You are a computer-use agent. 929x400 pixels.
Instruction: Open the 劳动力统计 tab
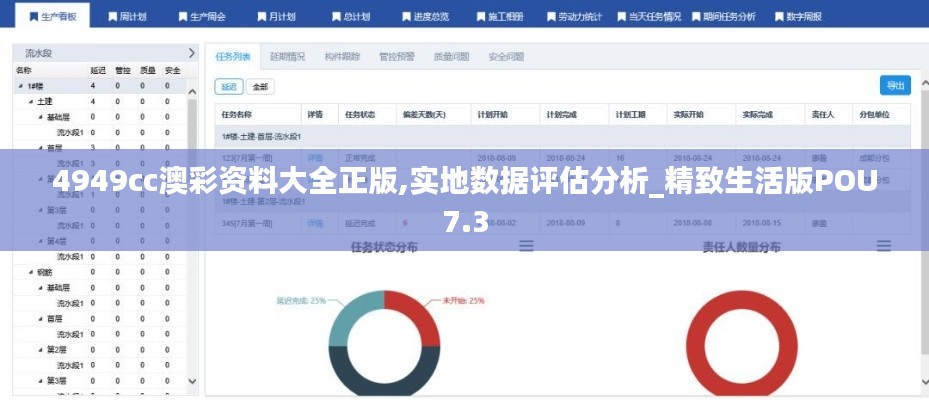(x=574, y=17)
